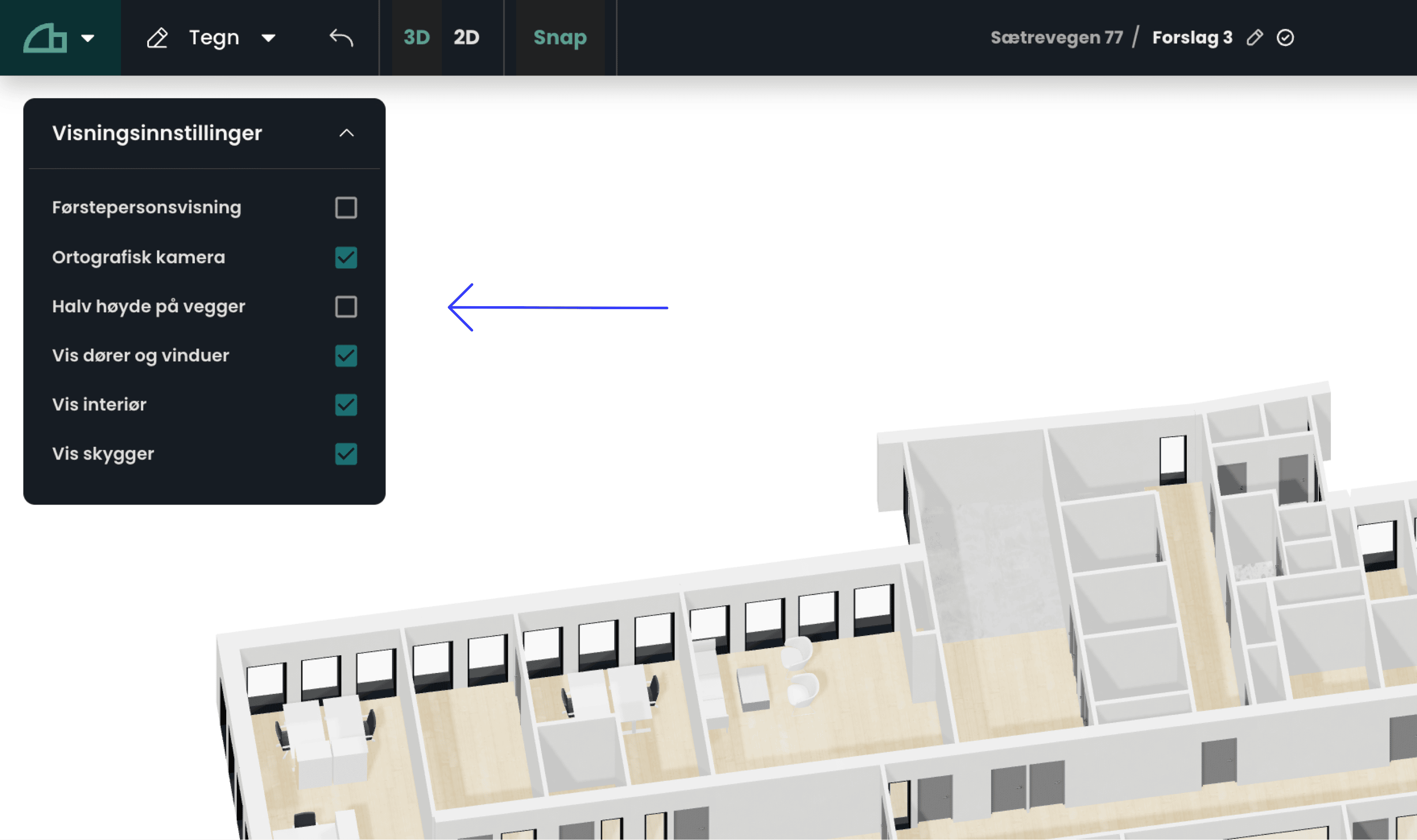Enable Halv høyde på vegger checkbox
This screenshot has width=1417, height=840.
pos(346,307)
